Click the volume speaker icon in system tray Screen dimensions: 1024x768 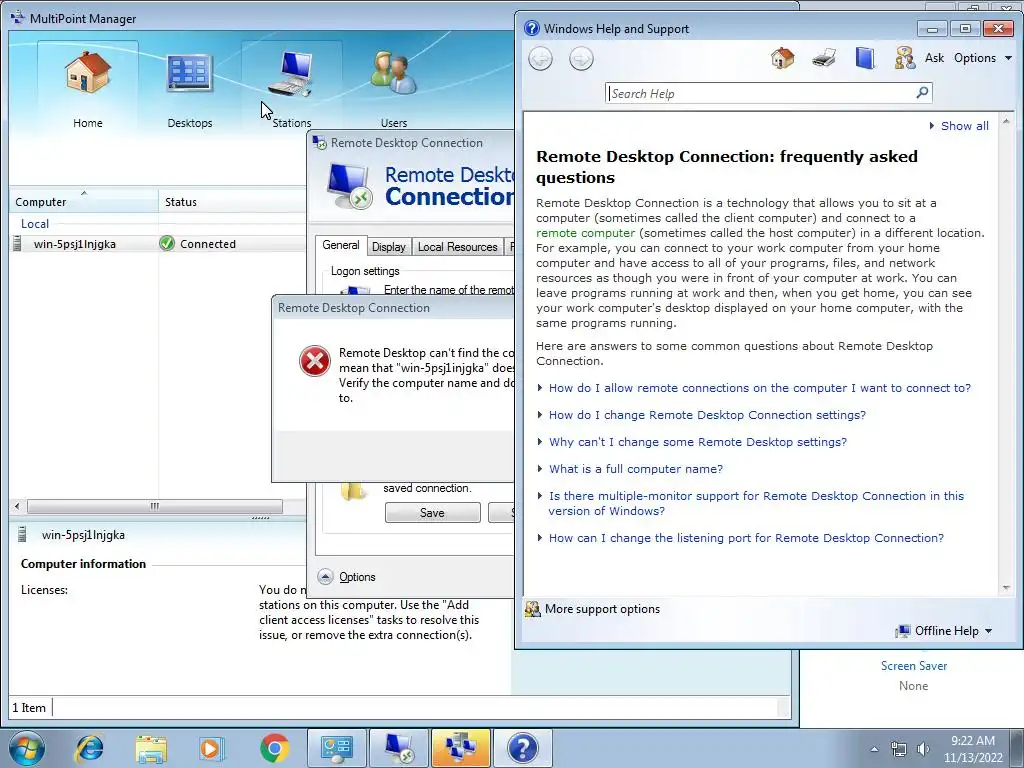[x=923, y=749]
